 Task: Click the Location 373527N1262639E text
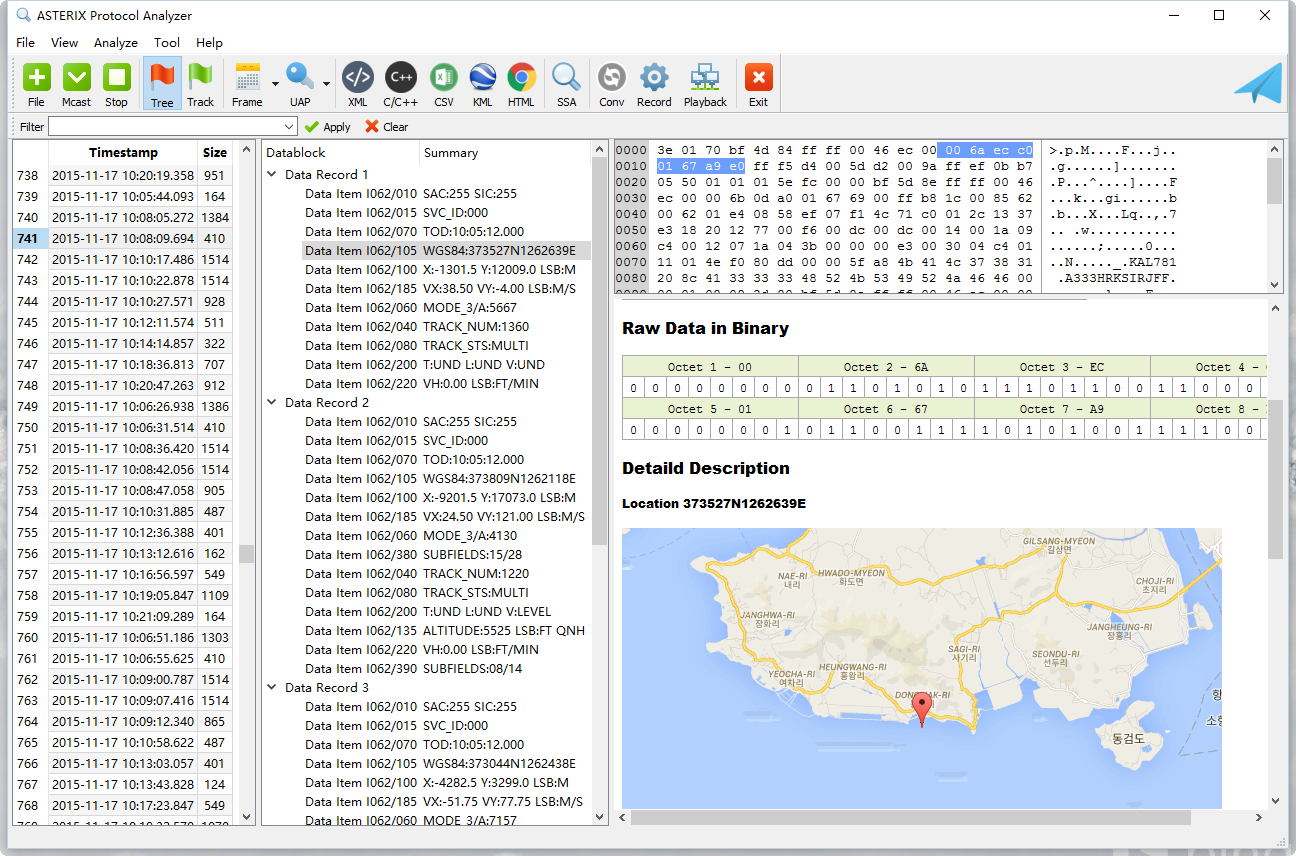714,503
